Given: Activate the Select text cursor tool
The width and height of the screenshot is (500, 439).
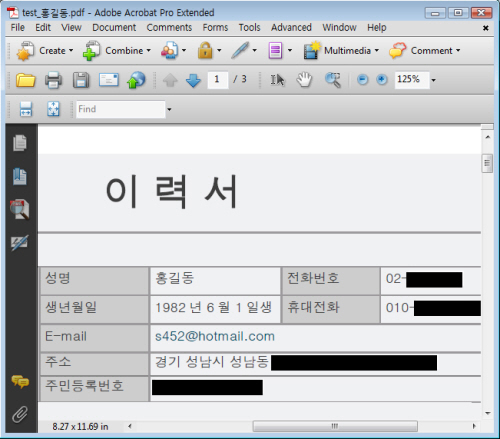Looking at the screenshot, I should tap(277, 80).
